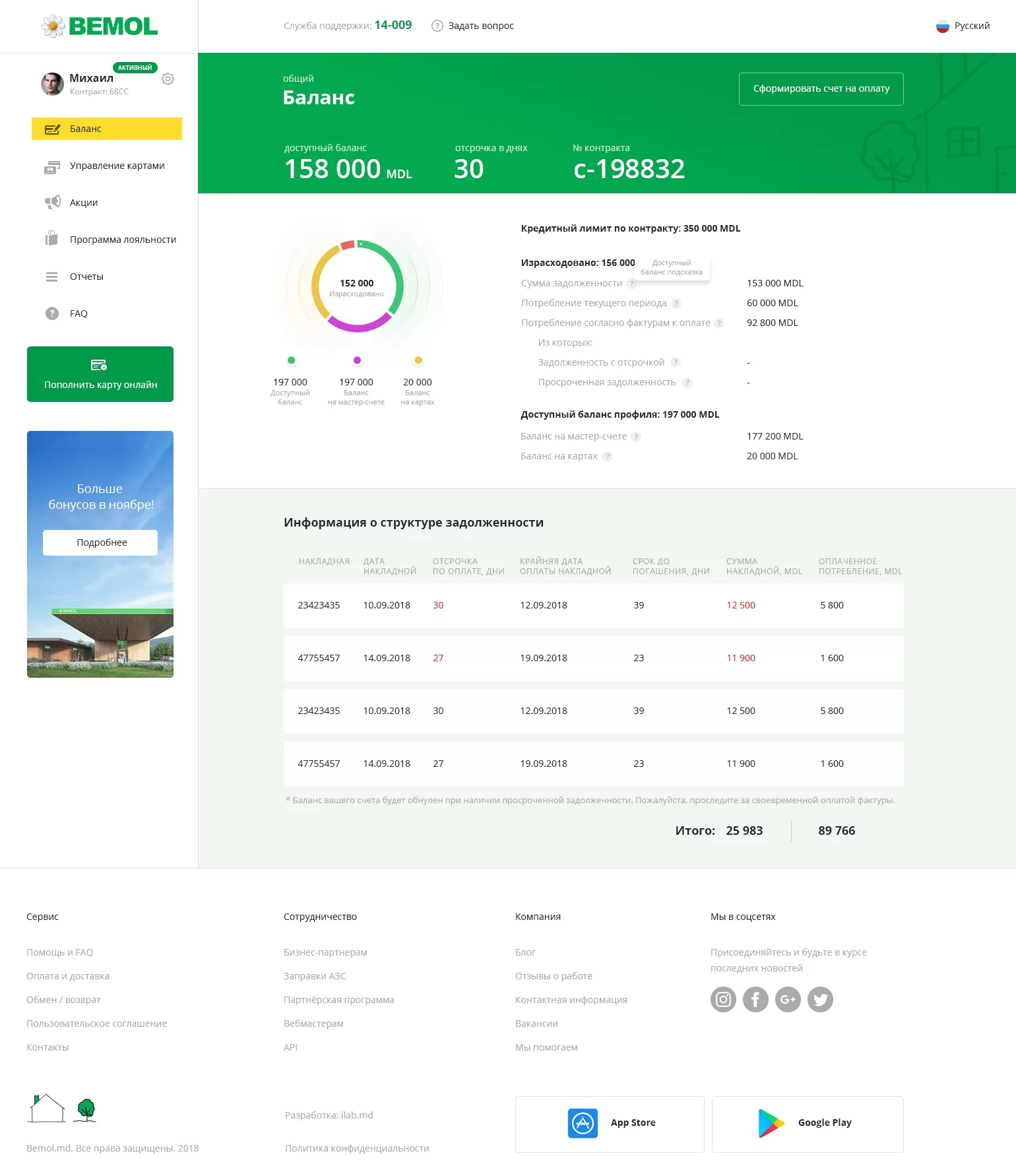Click the purple master-account balance dot
1016x1176 pixels.
click(x=357, y=360)
